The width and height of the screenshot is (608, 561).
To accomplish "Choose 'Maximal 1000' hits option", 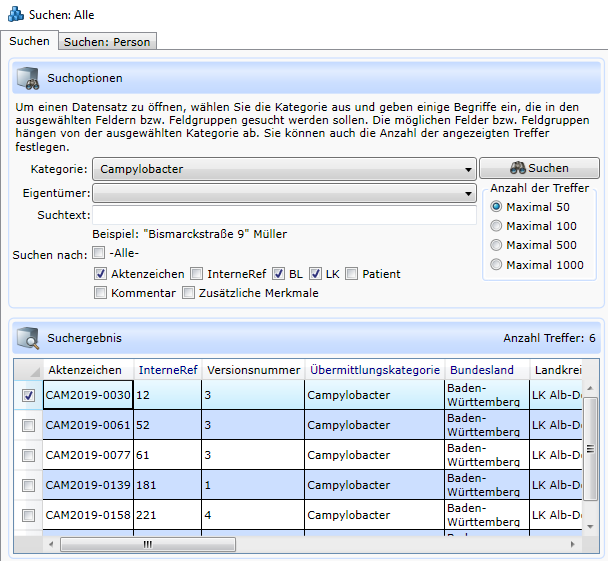I will coord(497,264).
